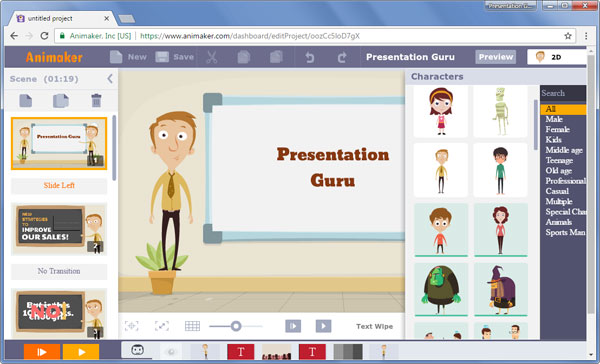Filter characters by Professional
Image resolution: width=600 pixels, height=364 pixels.
(x=566, y=181)
